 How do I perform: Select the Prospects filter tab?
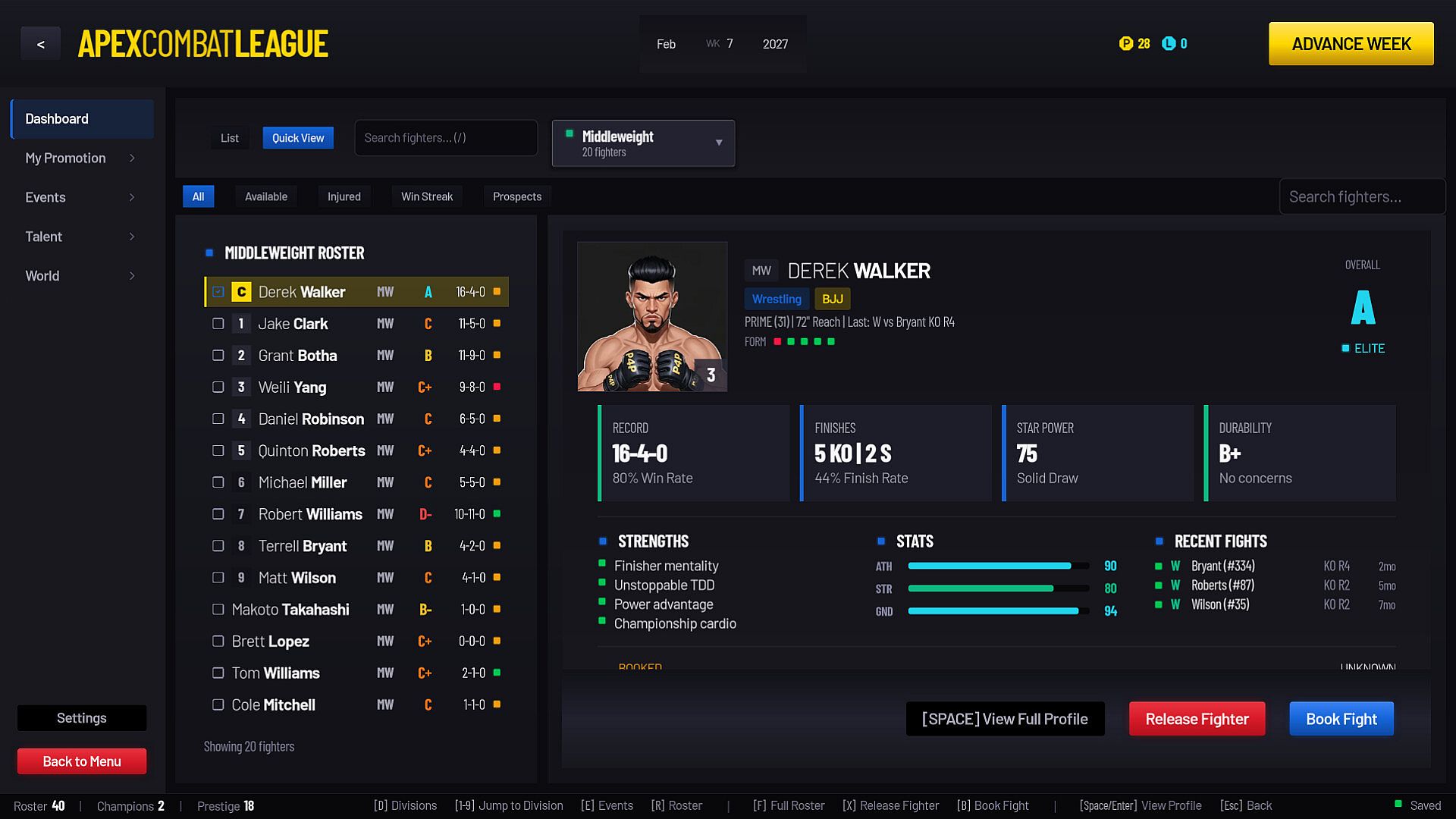click(x=517, y=196)
